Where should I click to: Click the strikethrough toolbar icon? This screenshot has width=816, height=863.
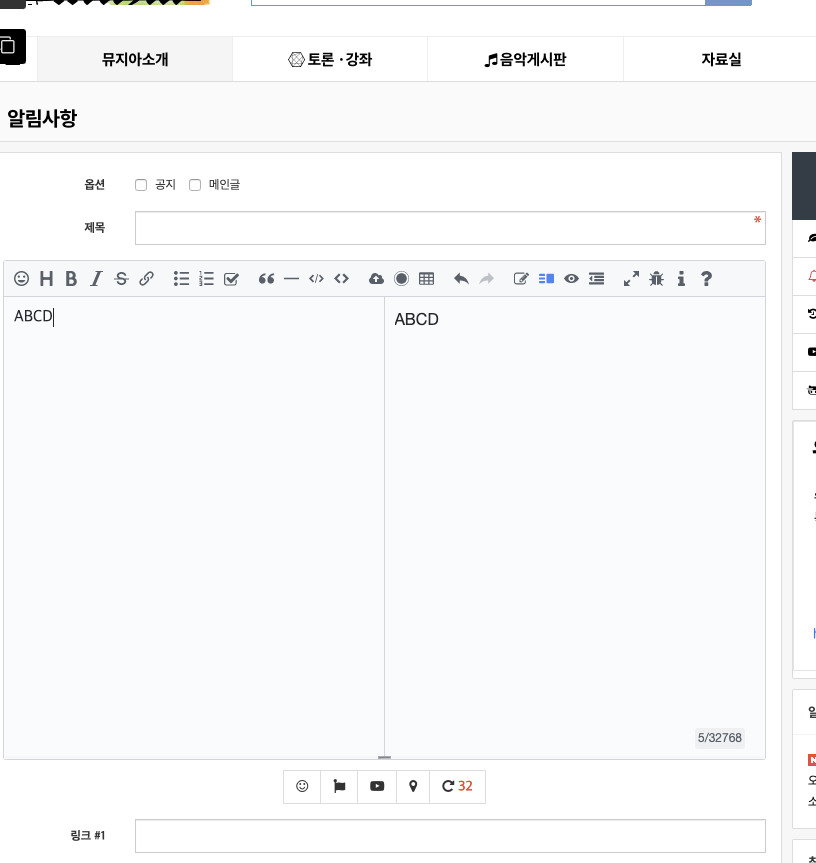121,279
